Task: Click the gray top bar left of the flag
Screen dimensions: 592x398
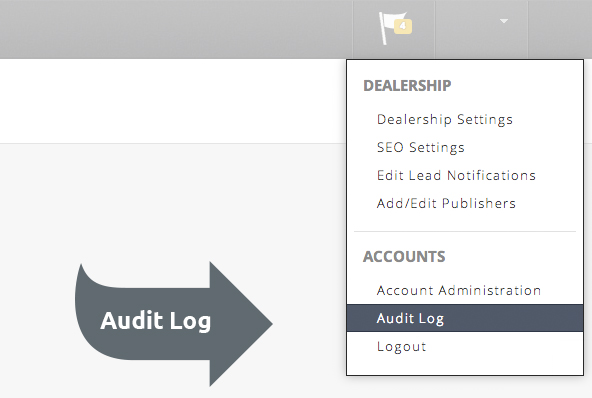Action: click(176, 29)
